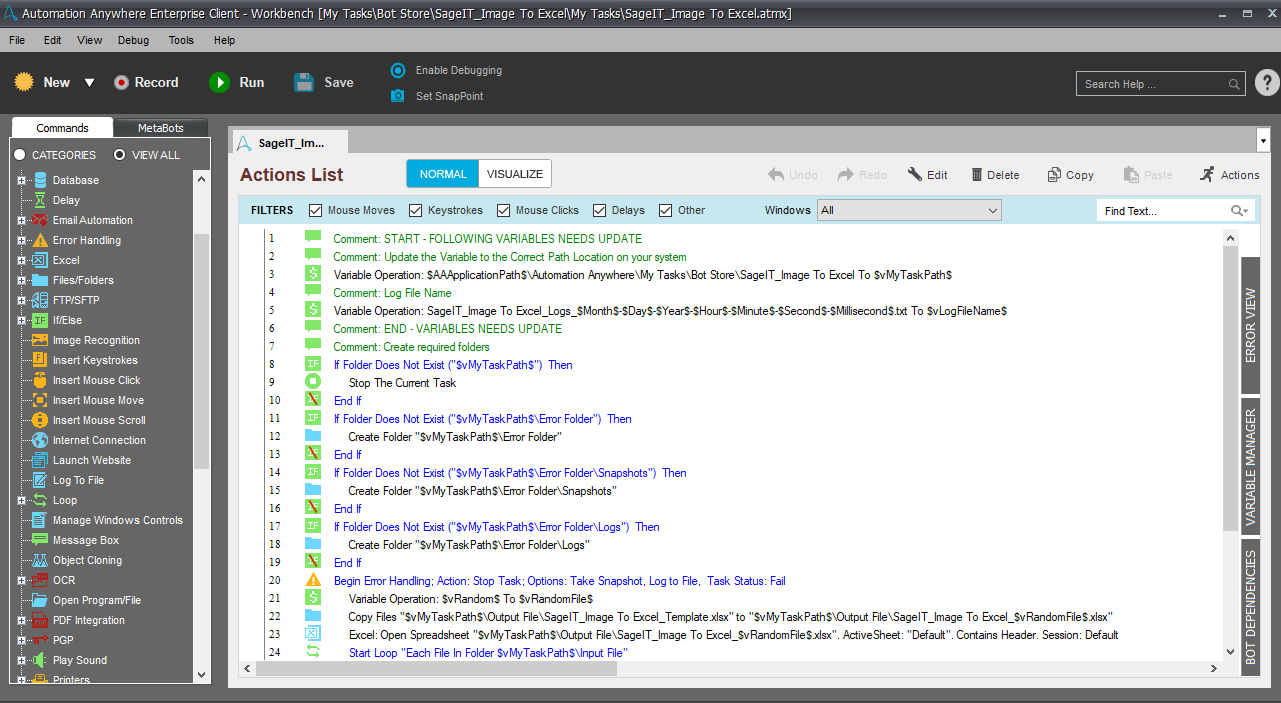Uncheck the Mouse Moves filter
1281x703 pixels.
(316, 211)
